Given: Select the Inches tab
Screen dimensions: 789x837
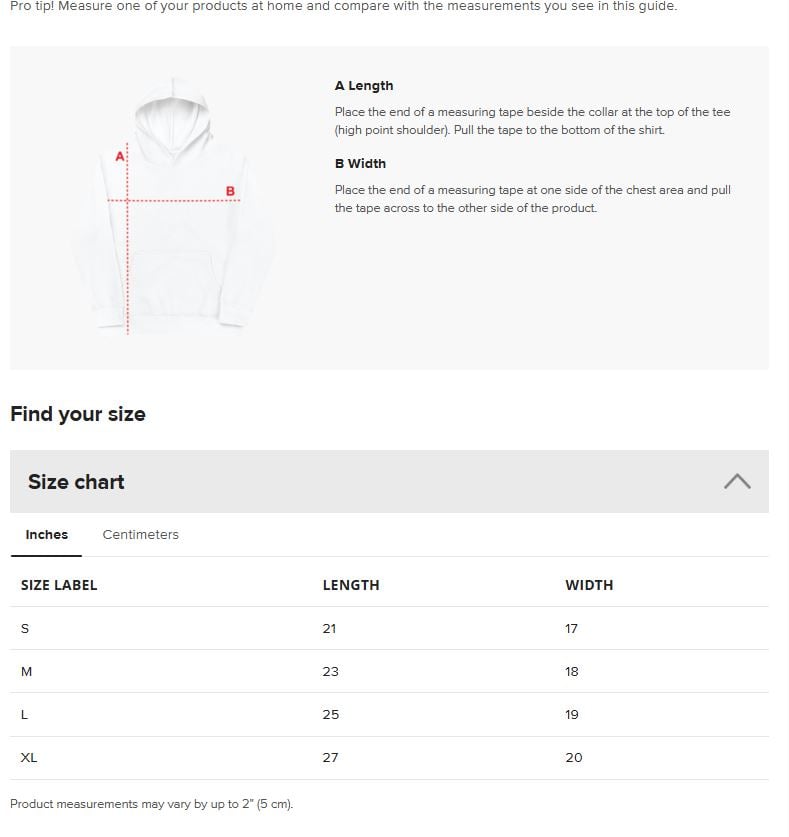Looking at the screenshot, I should pos(46,534).
